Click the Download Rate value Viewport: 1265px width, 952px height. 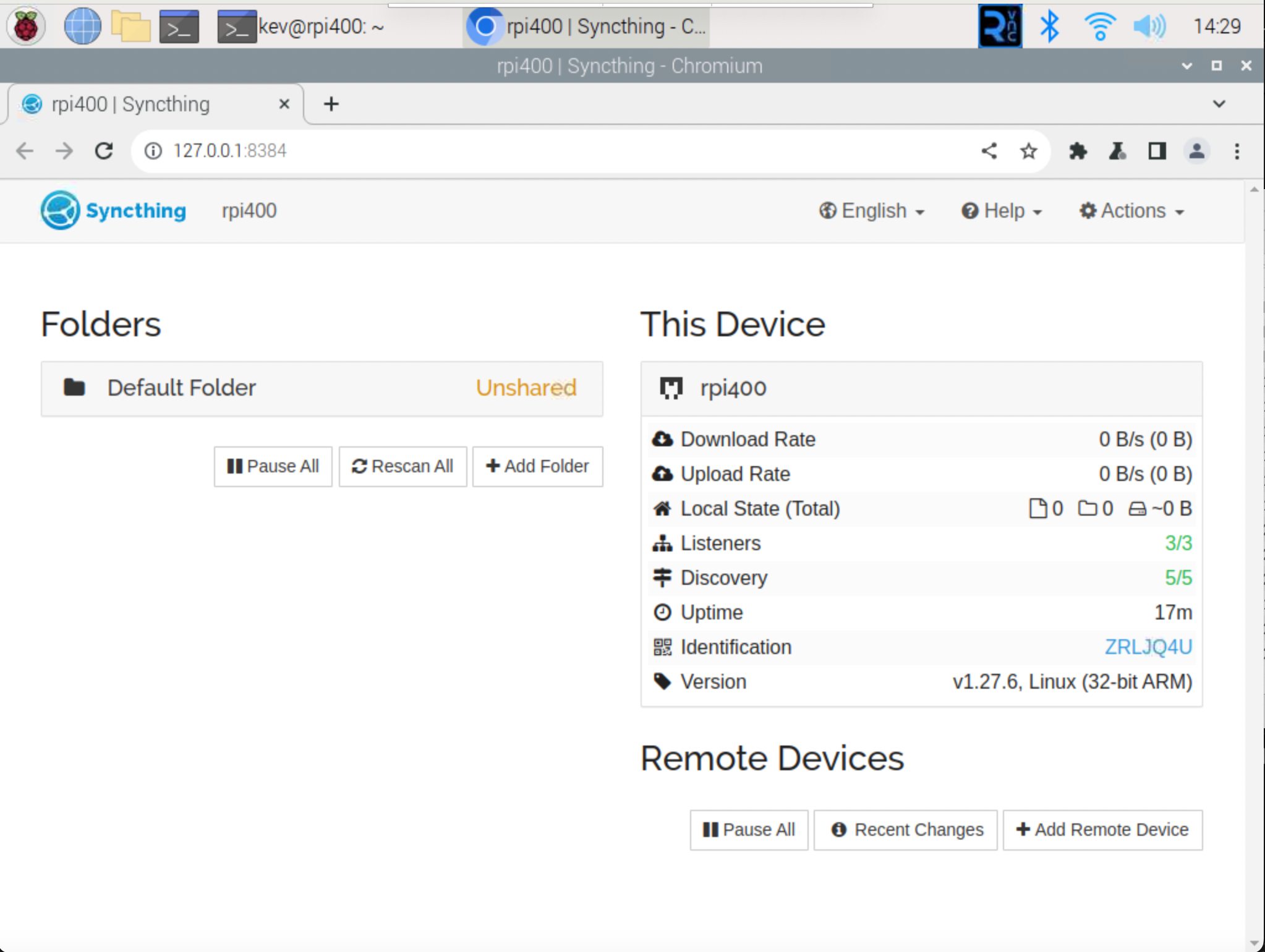1145,439
